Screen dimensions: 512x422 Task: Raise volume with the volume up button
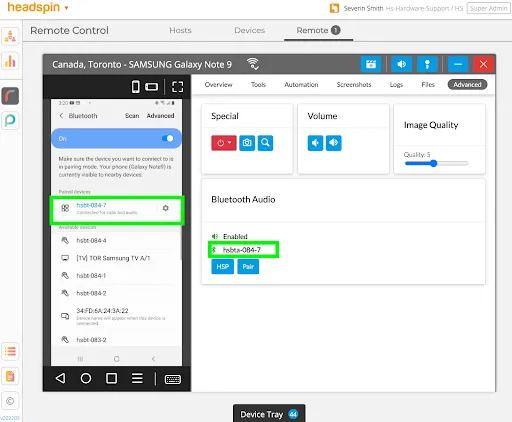[x=334, y=143]
